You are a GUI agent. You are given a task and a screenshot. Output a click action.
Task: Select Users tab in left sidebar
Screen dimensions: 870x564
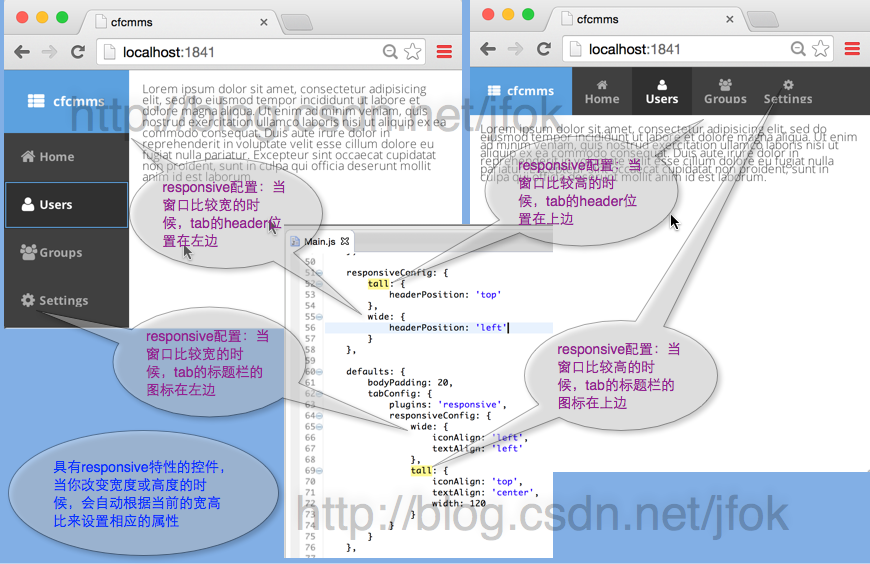pos(67,205)
